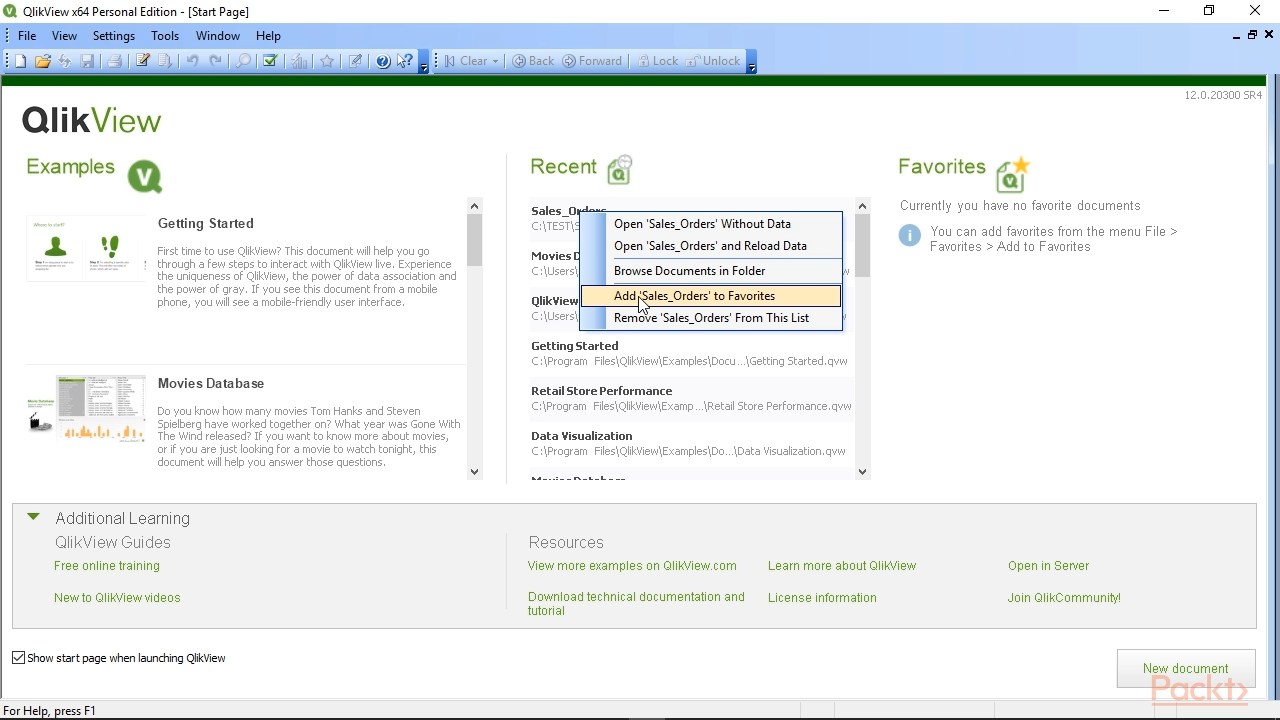Open the View menu
This screenshot has width=1280, height=720.
64,35
